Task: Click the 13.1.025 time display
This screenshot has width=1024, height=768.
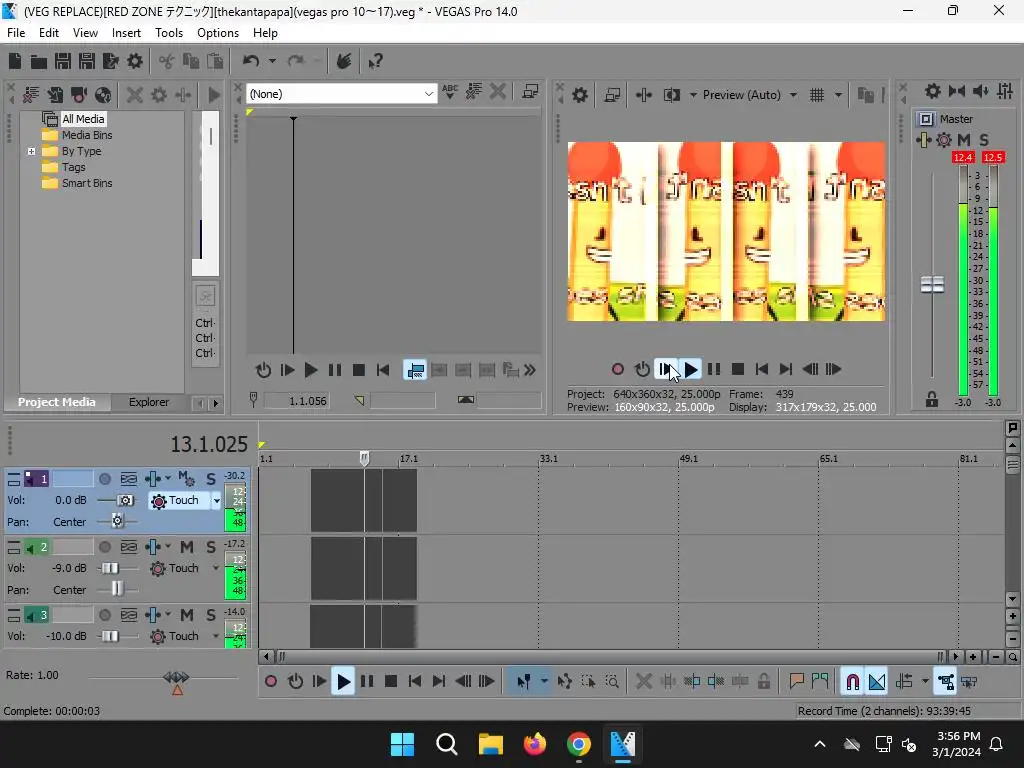Action: [x=209, y=444]
